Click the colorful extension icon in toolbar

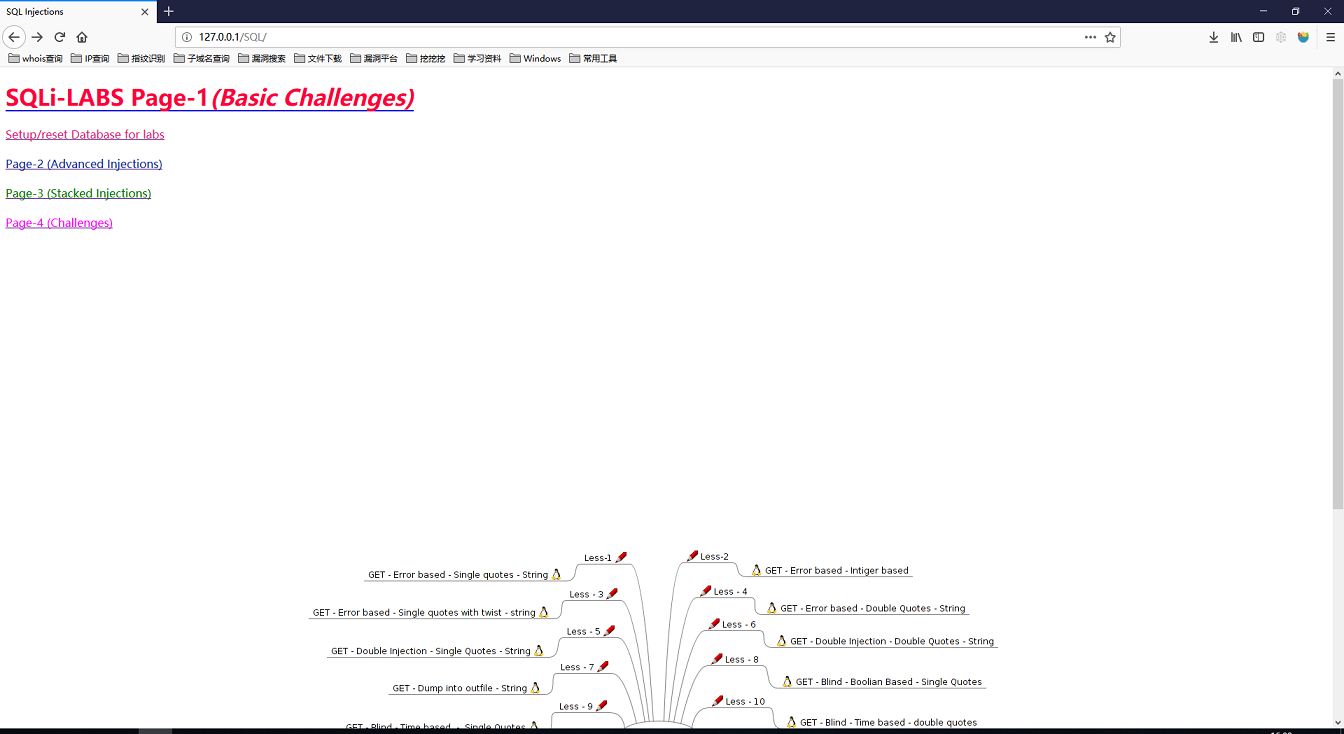pos(1303,37)
